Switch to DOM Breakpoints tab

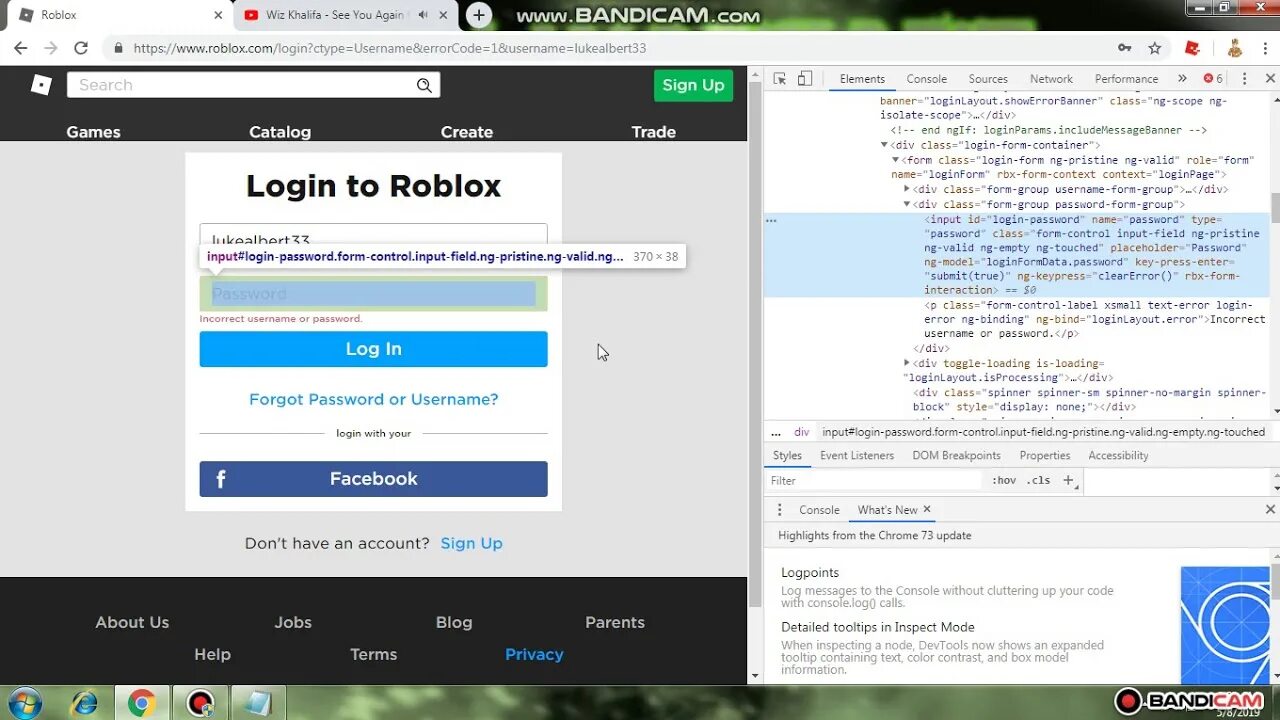coord(956,455)
